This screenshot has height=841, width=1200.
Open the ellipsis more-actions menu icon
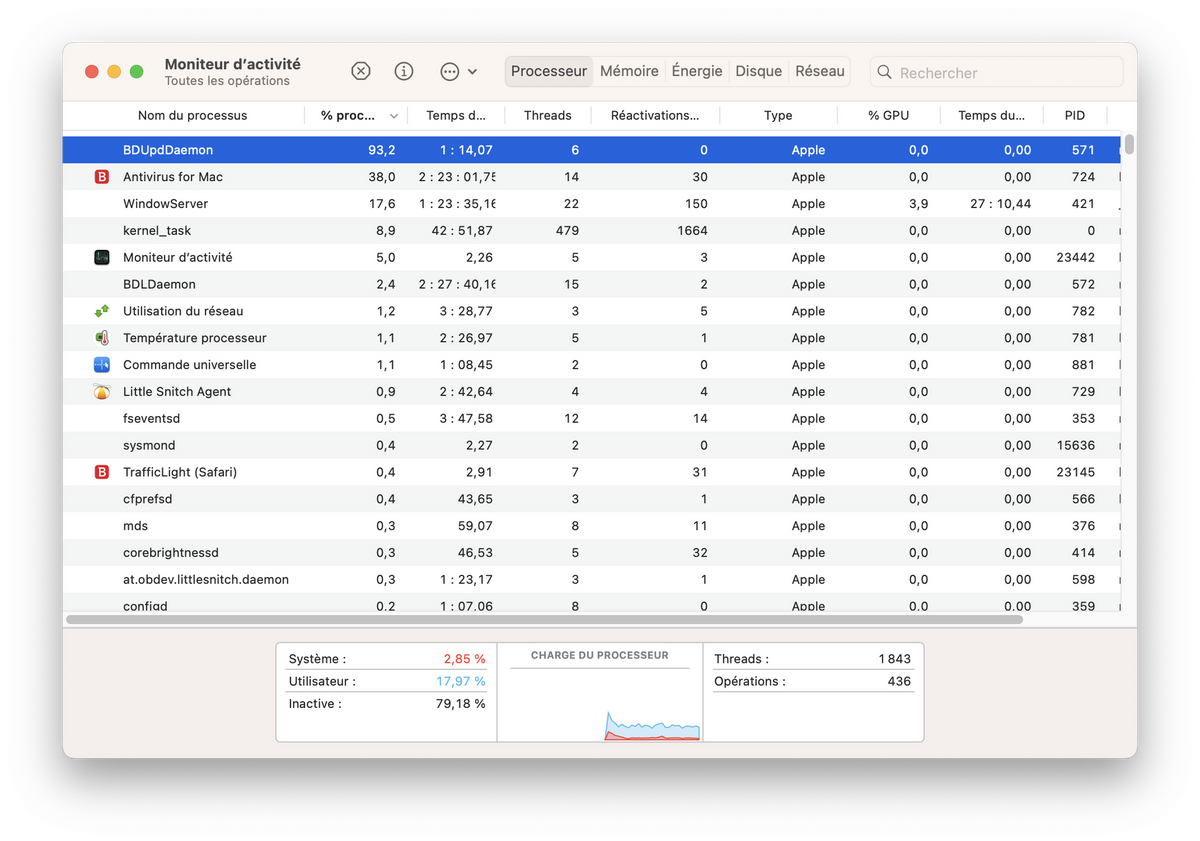450,72
